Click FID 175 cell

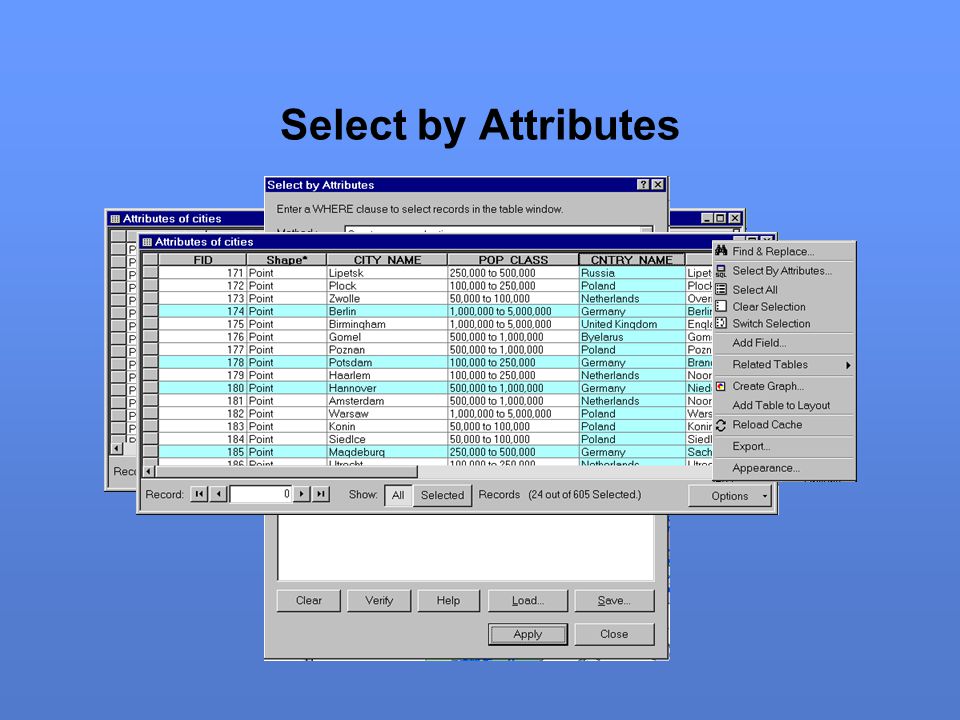click(203, 324)
